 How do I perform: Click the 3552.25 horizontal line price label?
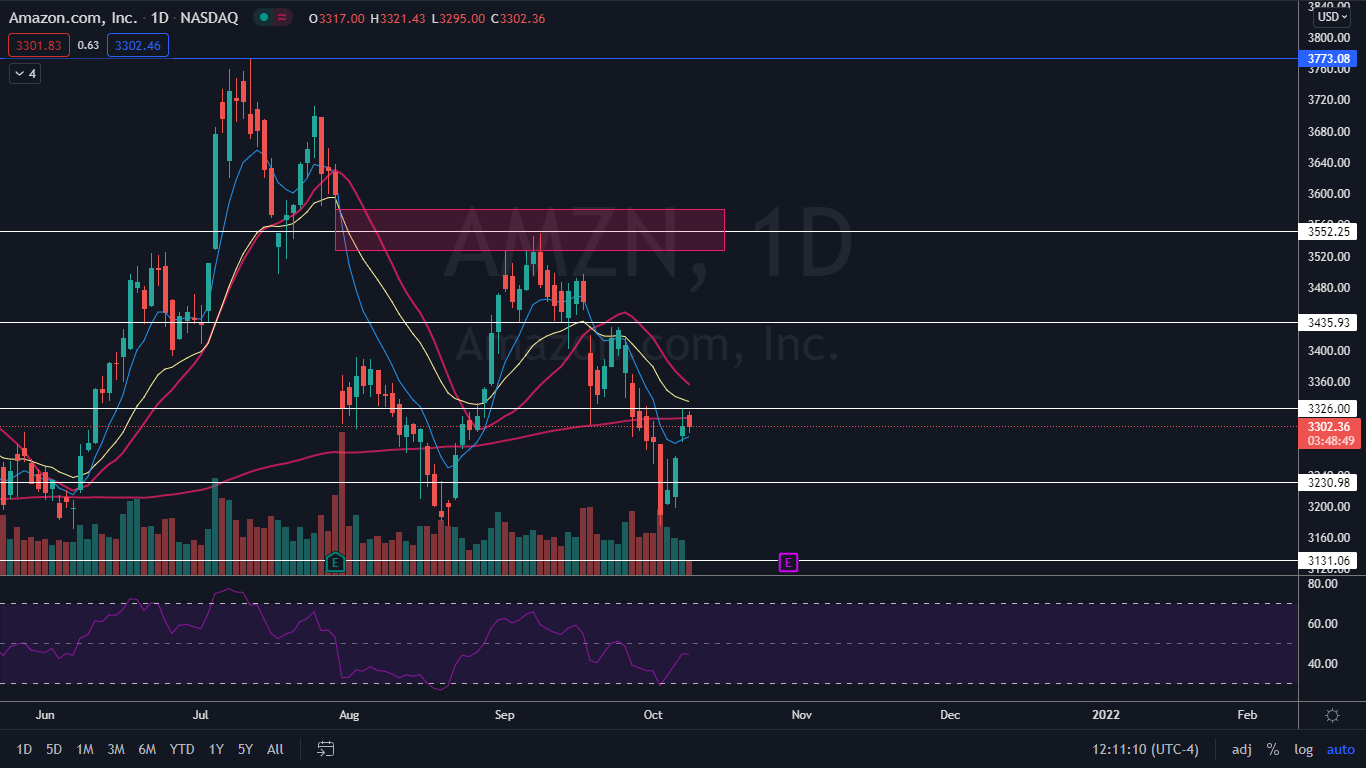point(1330,231)
